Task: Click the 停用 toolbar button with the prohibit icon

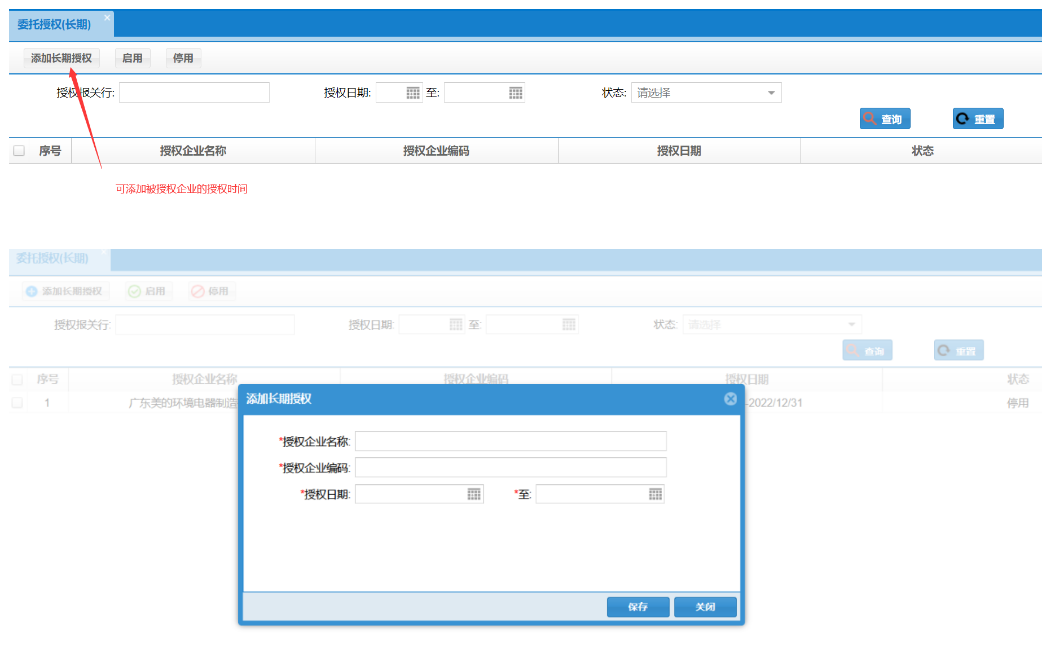Action: point(210,291)
